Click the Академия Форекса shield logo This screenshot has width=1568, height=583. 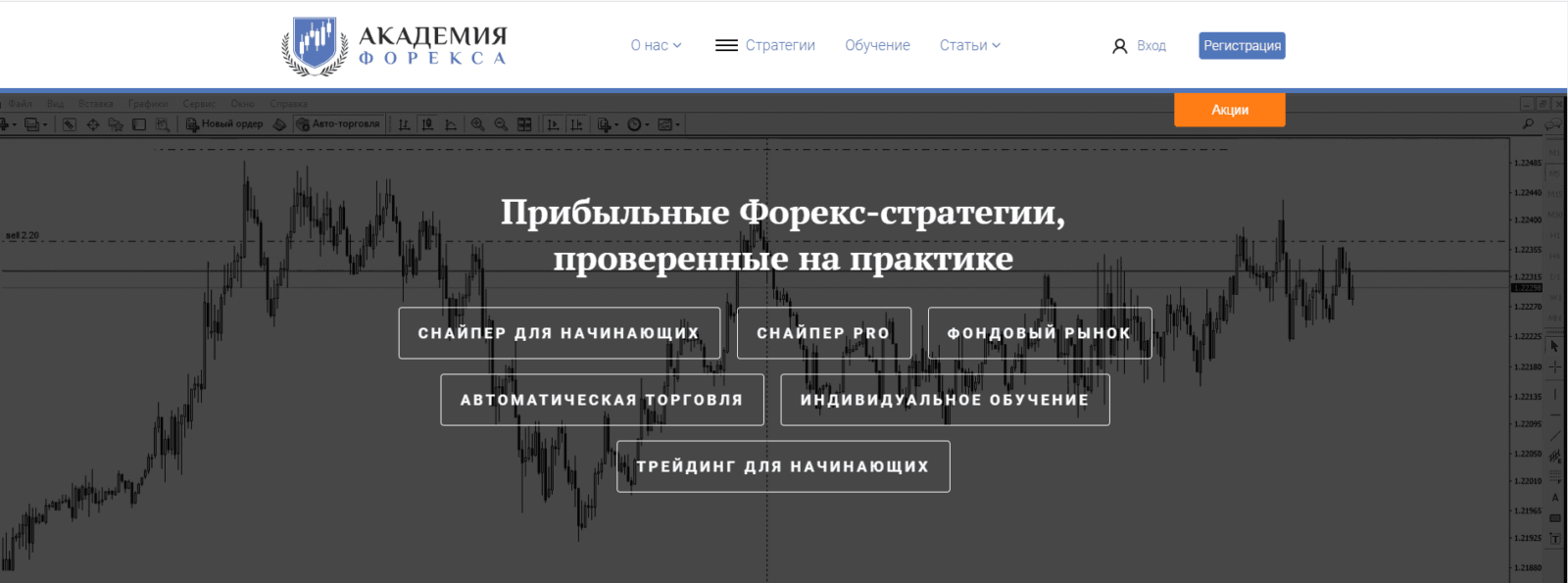[x=315, y=46]
